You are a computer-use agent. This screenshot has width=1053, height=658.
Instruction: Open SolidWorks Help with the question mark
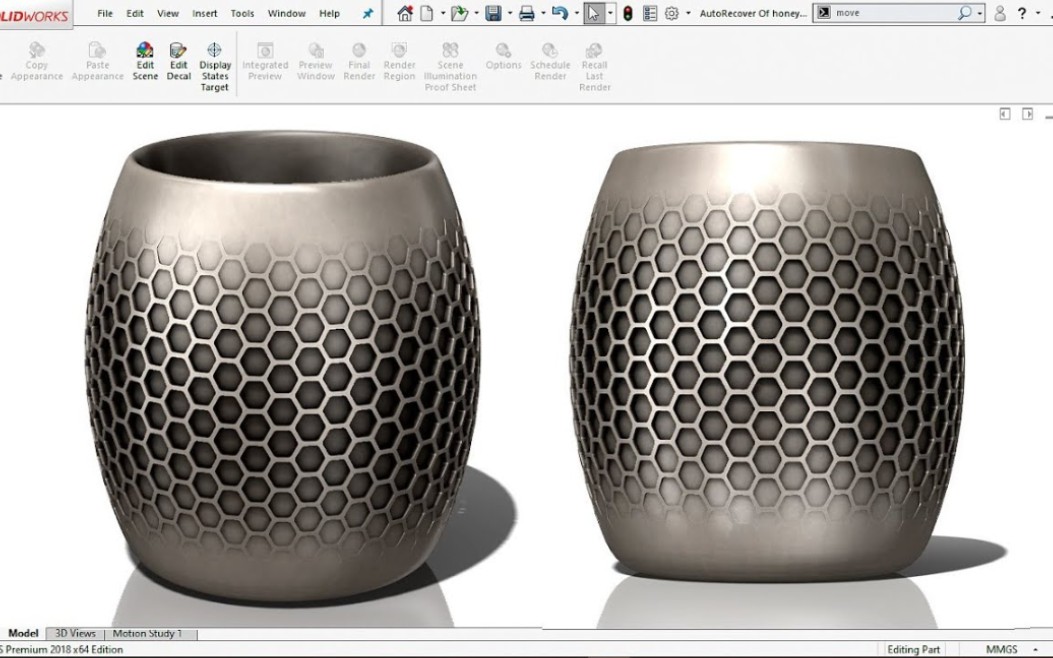click(x=1022, y=13)
